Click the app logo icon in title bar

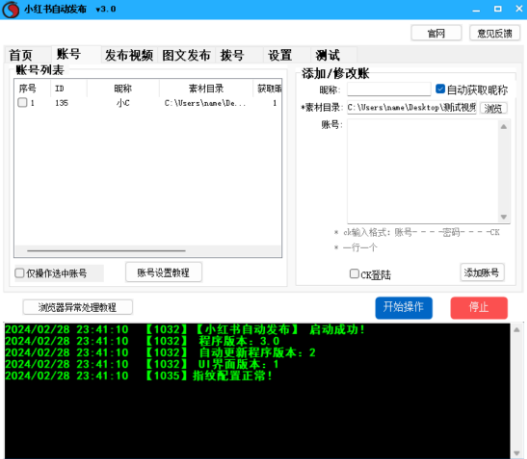coord(11,9)
